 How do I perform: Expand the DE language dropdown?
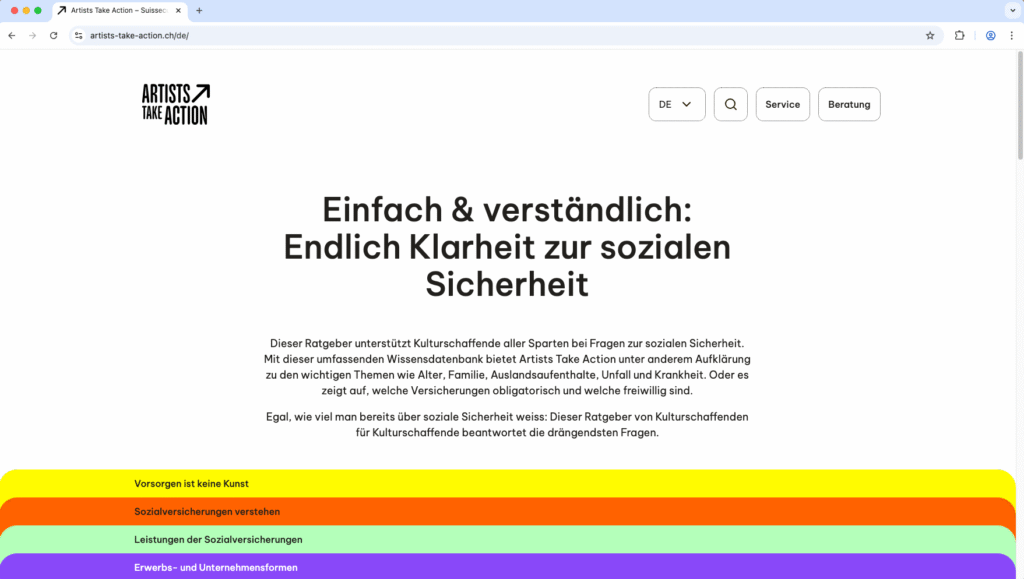677,104
